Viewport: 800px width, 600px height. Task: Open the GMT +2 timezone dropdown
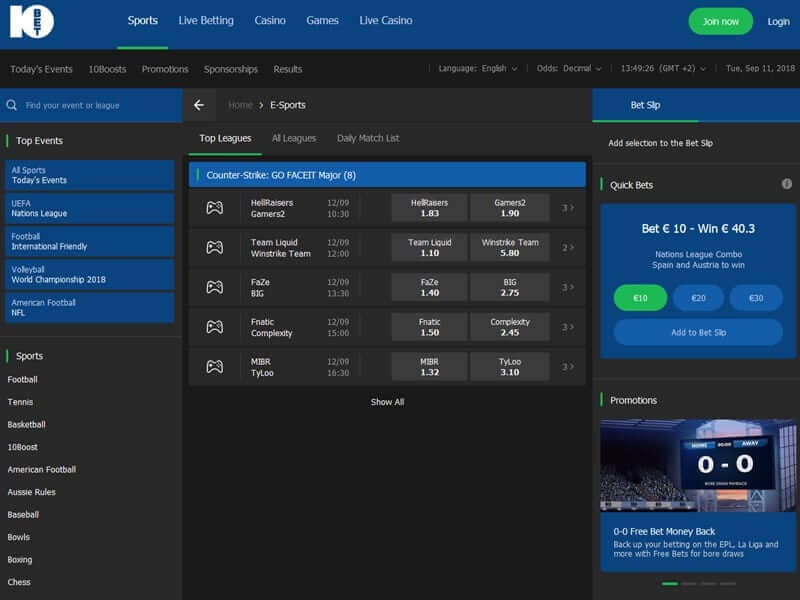click(x=663, y=68)
